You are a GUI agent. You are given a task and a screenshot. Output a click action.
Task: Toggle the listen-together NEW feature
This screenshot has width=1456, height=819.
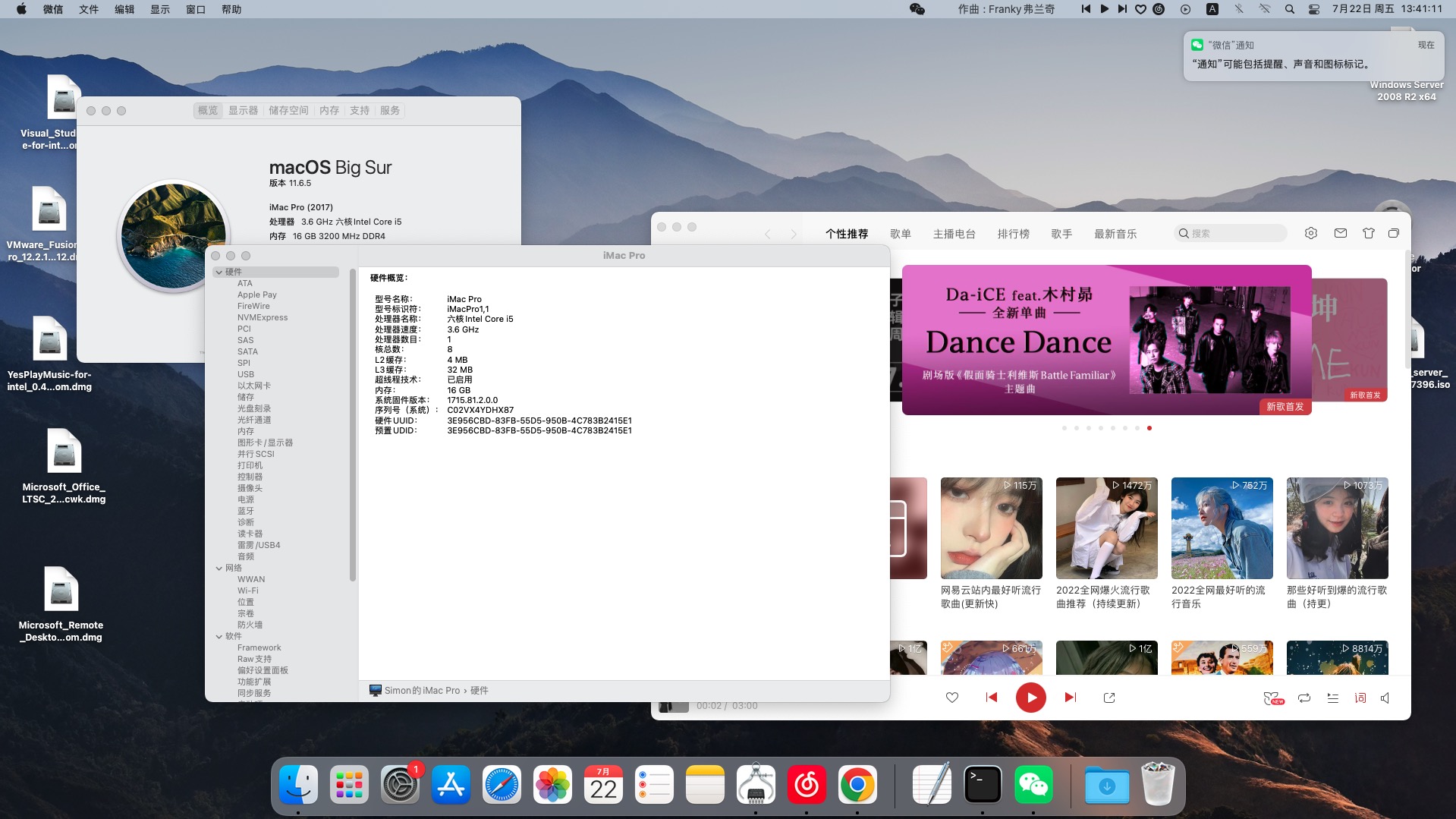point(1272,698)
